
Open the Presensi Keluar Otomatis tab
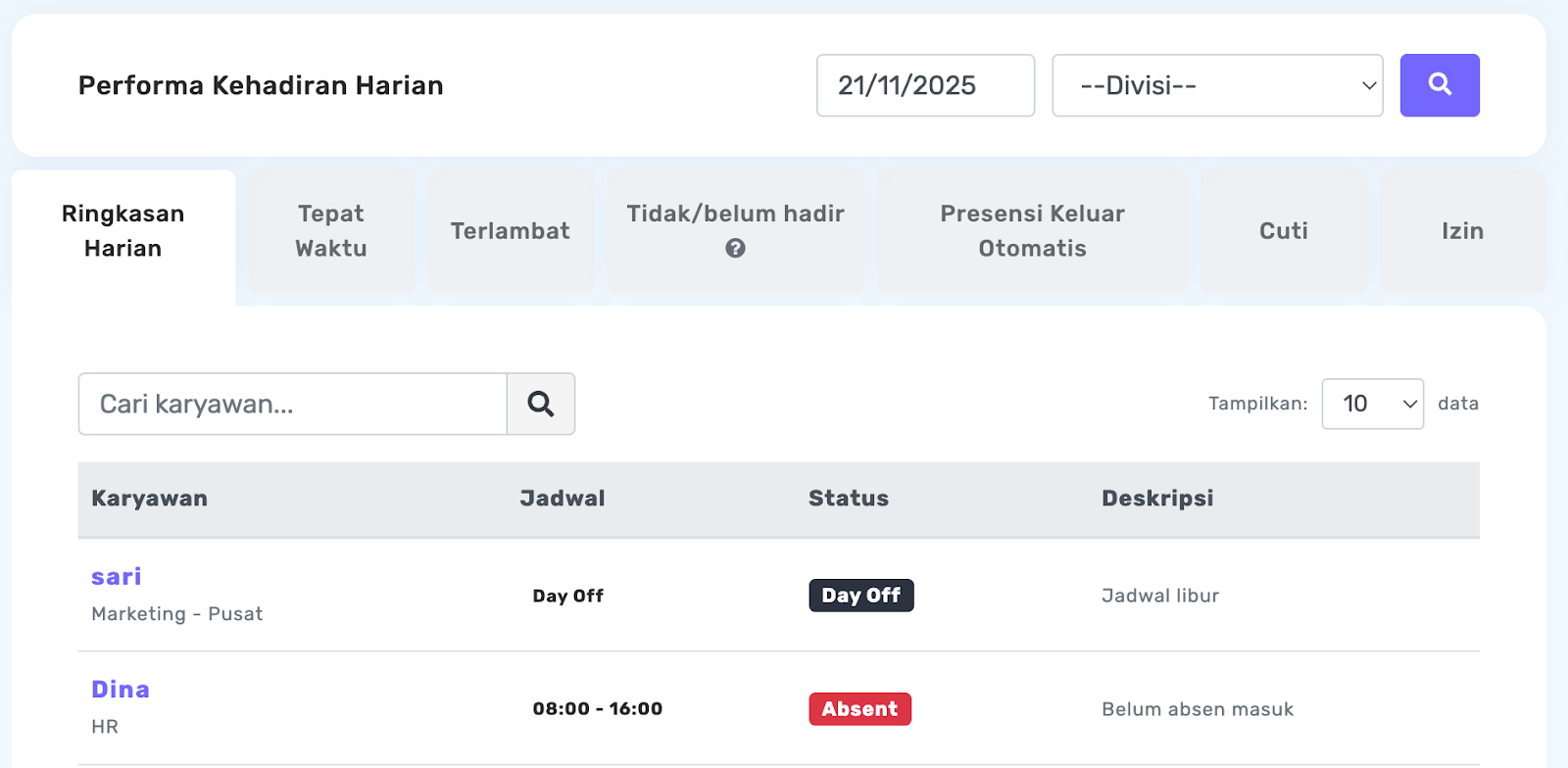1032,231
